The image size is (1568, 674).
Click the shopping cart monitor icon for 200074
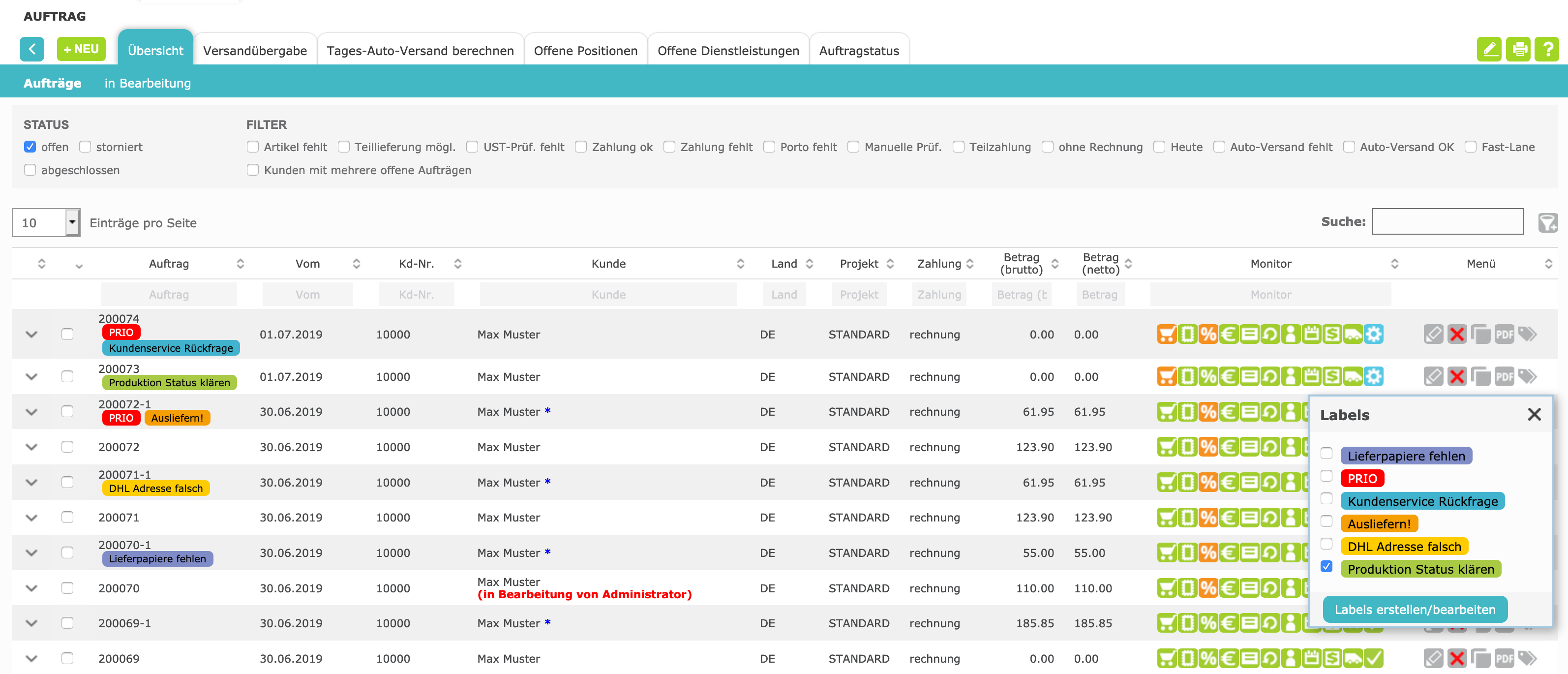point(1166,334)
